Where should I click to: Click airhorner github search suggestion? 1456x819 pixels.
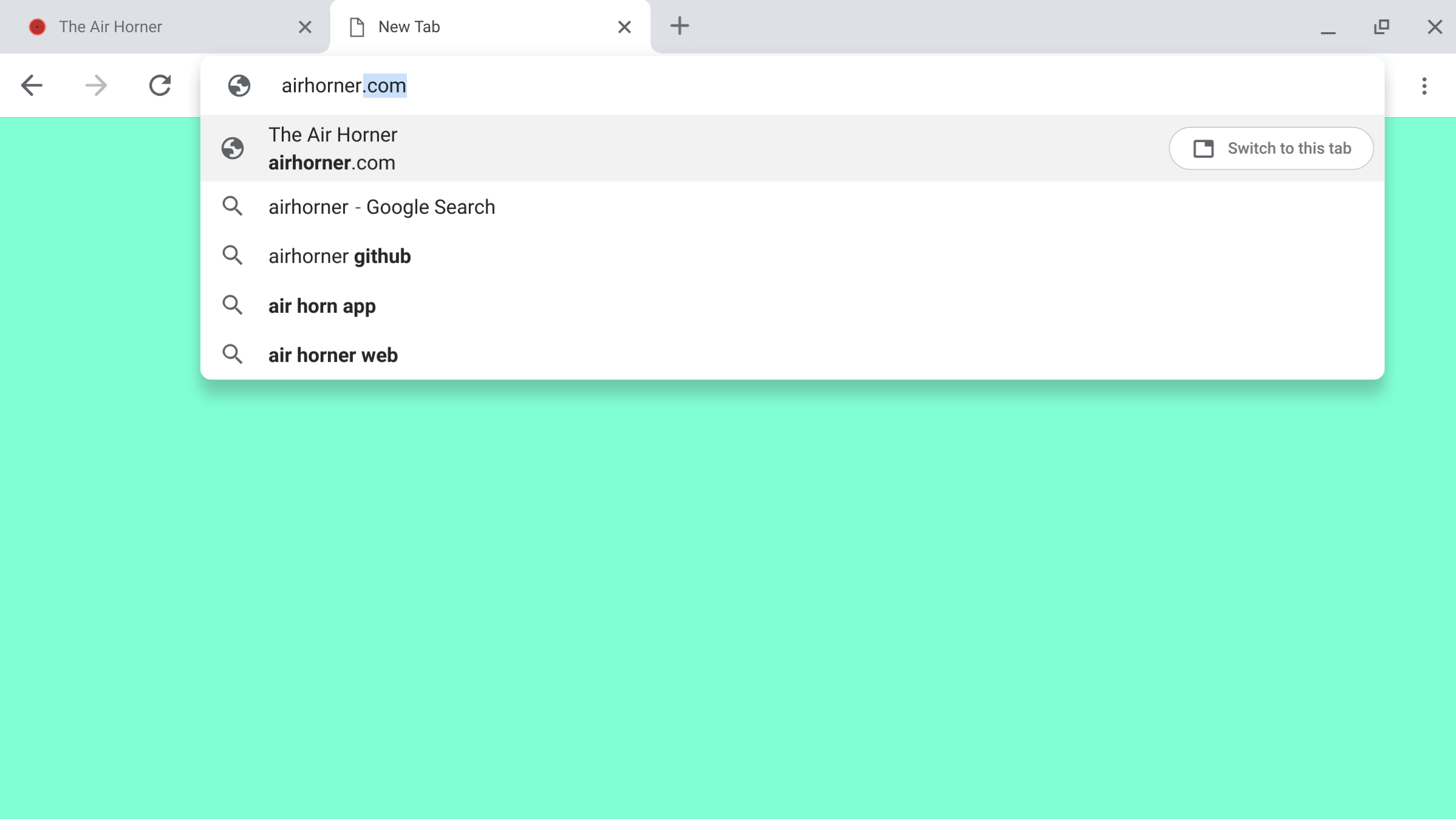340,256
